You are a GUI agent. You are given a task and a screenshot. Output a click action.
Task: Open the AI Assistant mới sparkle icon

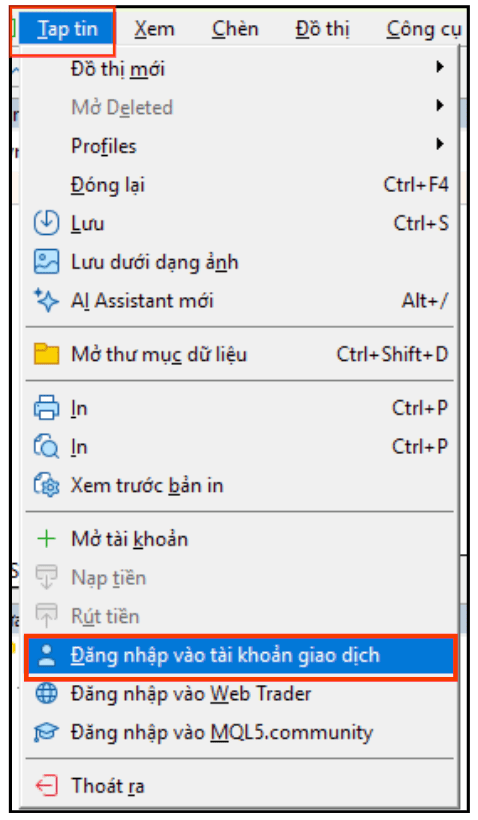tap(46, 301)
